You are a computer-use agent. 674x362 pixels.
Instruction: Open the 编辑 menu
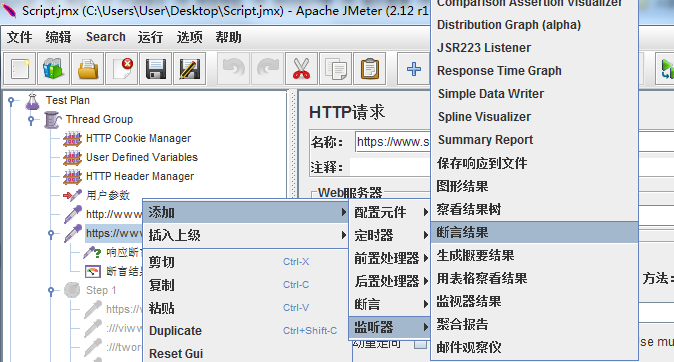(58, 37)
